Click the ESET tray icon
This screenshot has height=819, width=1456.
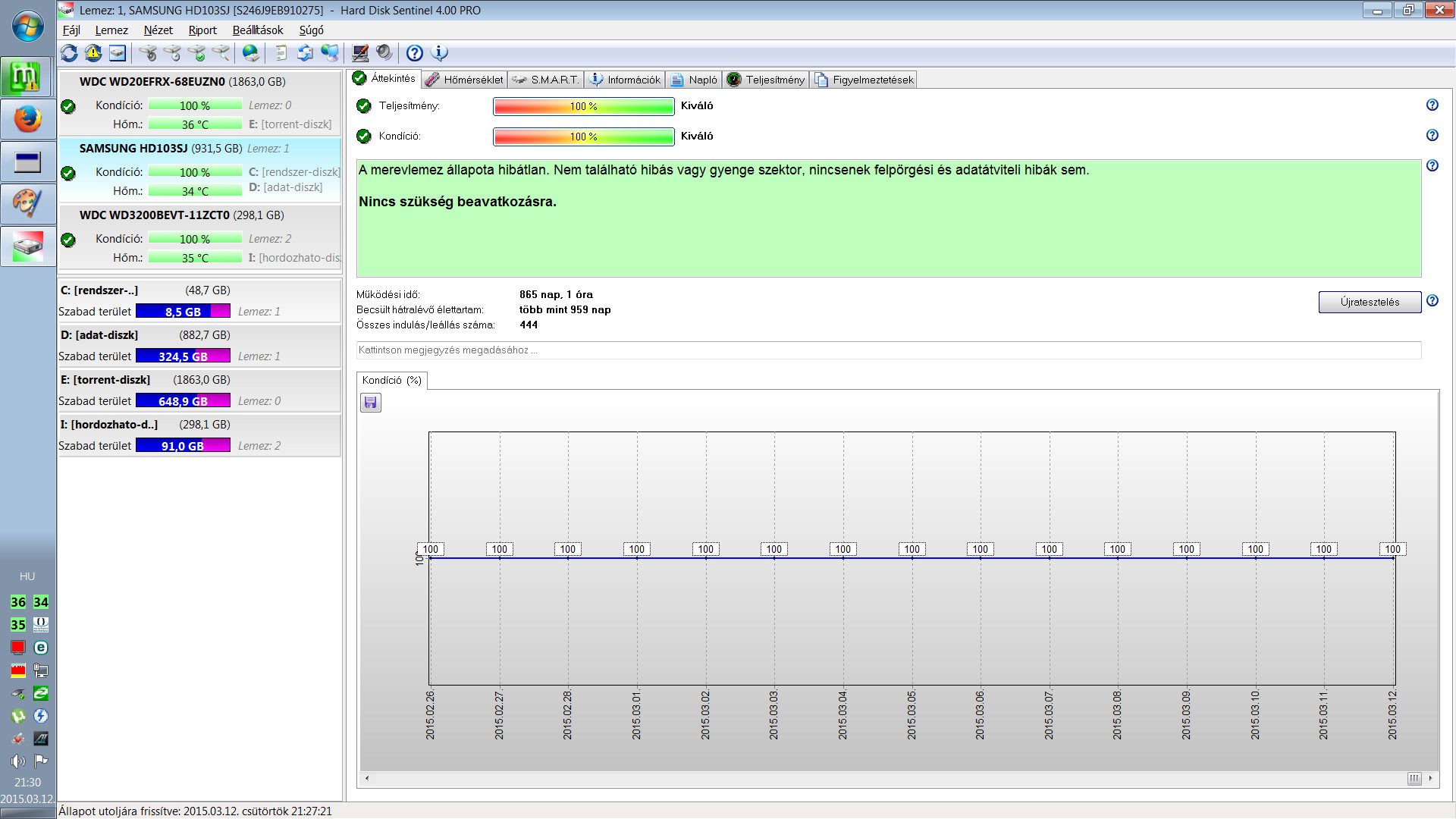pyautogui.click(x=41, y=648)
